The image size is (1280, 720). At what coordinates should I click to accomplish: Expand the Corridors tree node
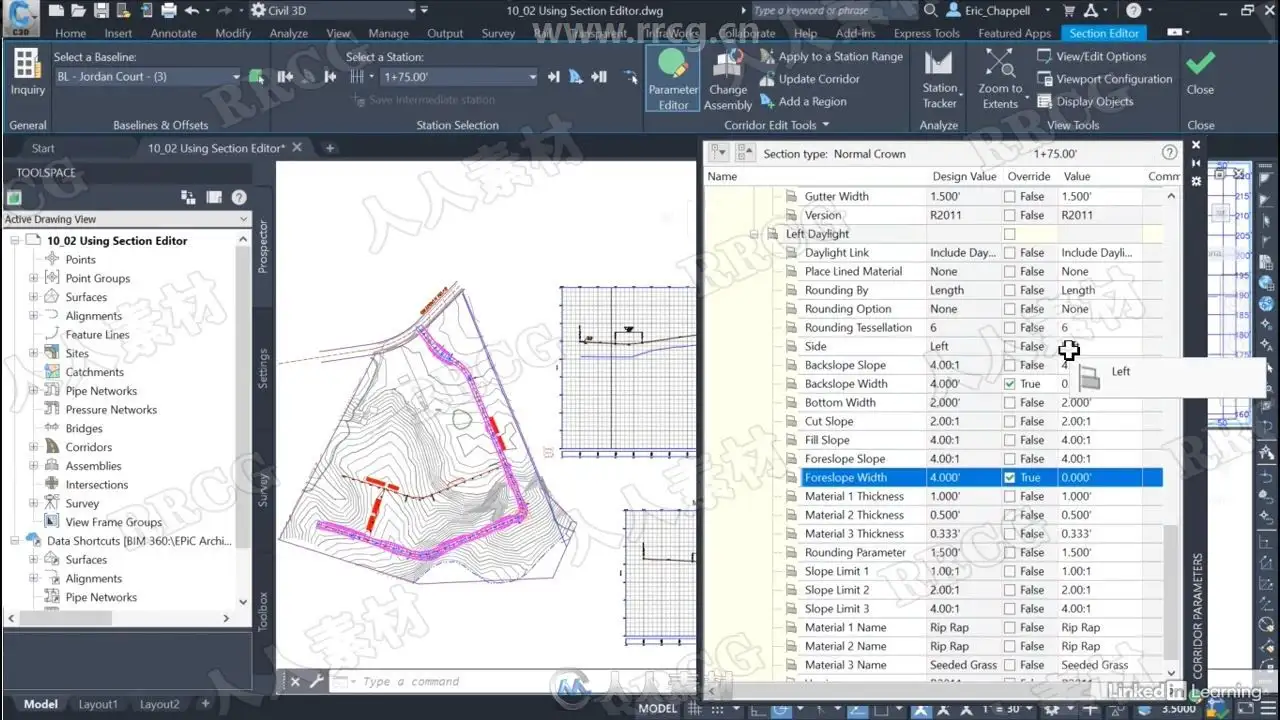coord(33,447)
